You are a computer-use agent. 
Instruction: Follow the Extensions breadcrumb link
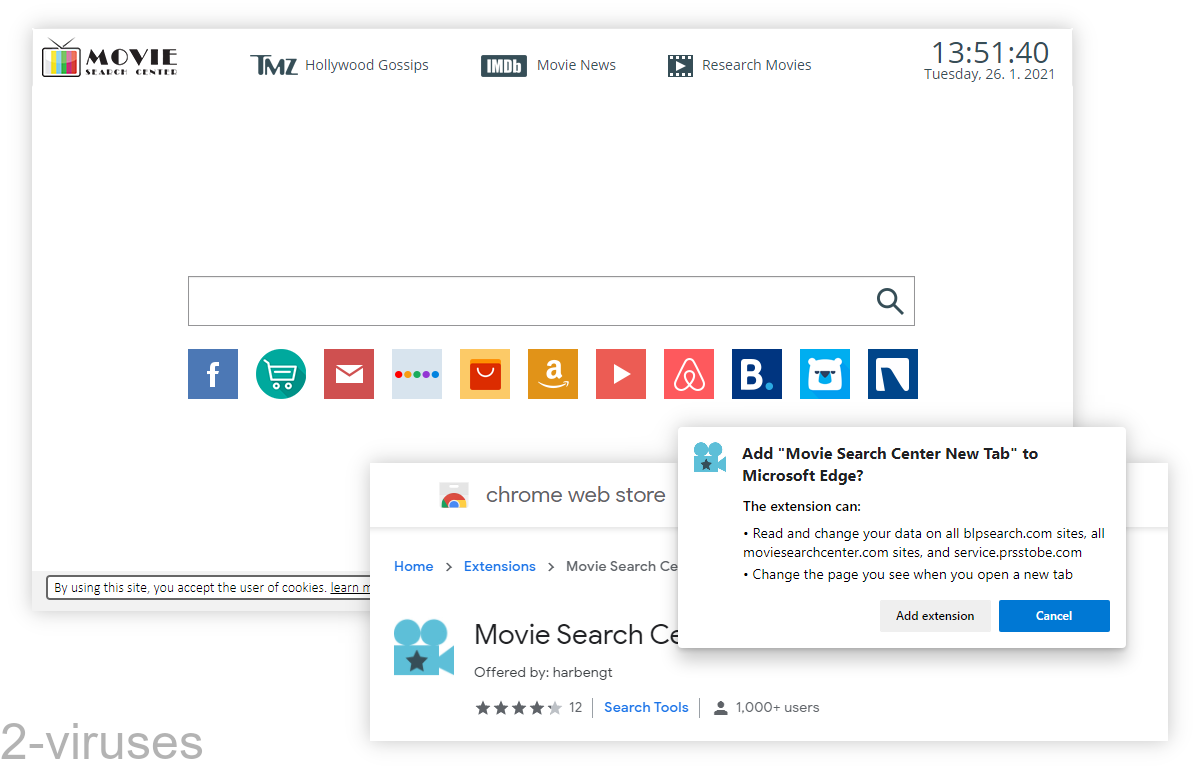coord(499,566)
